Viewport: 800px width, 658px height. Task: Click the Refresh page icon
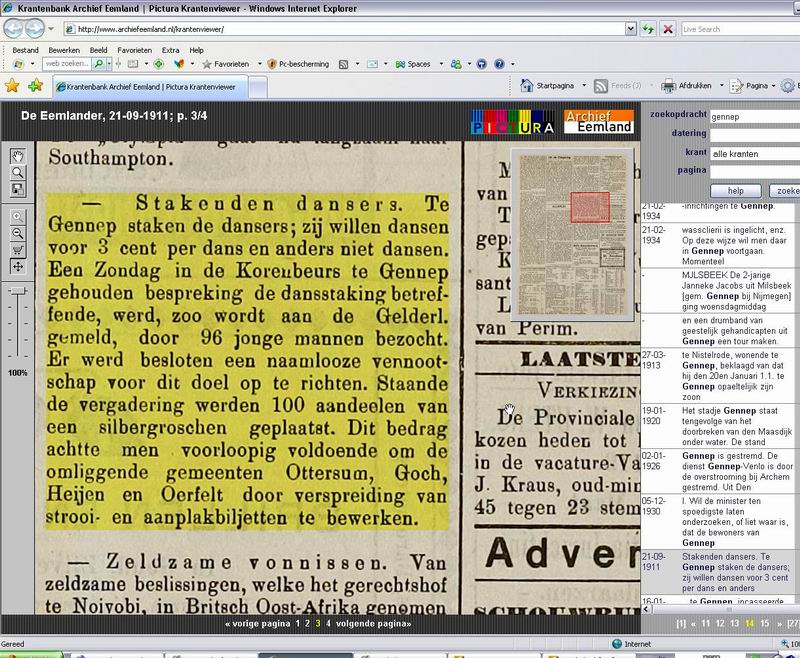pyautogui.click(x=648, y=29)
